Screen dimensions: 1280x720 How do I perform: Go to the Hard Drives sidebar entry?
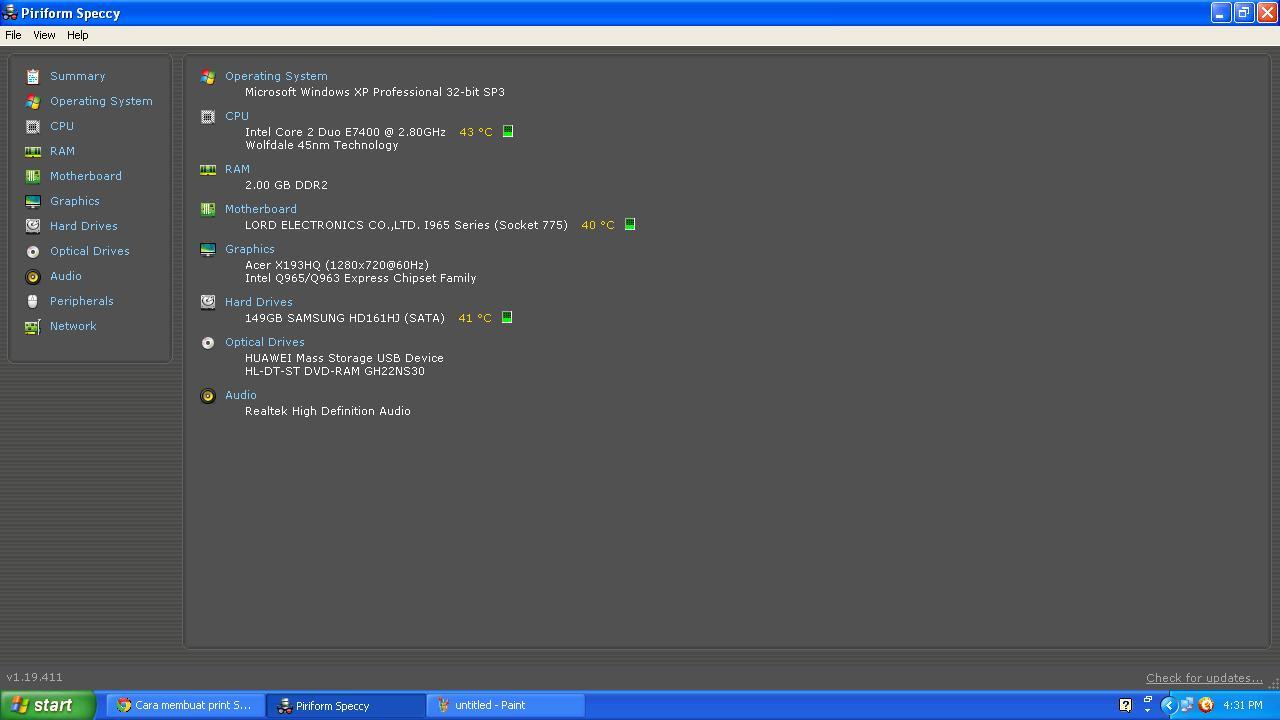click(84, 226)
